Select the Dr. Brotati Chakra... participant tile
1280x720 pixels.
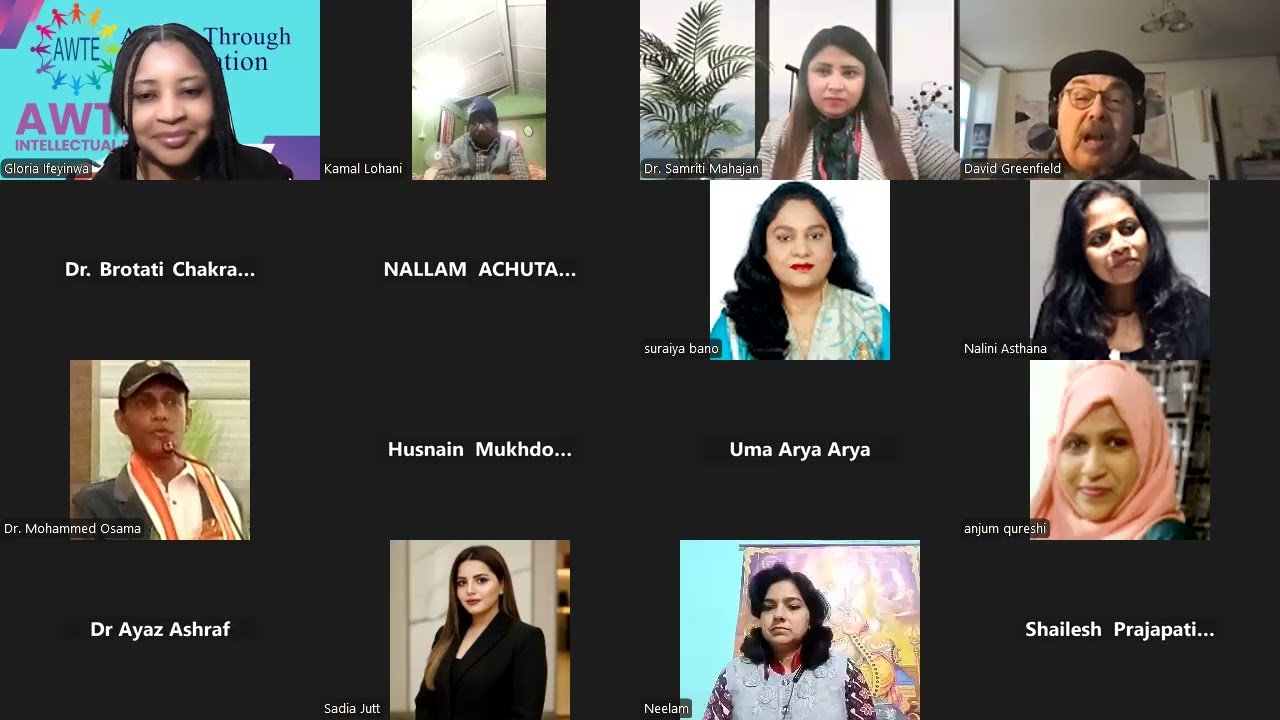point(160,270)
